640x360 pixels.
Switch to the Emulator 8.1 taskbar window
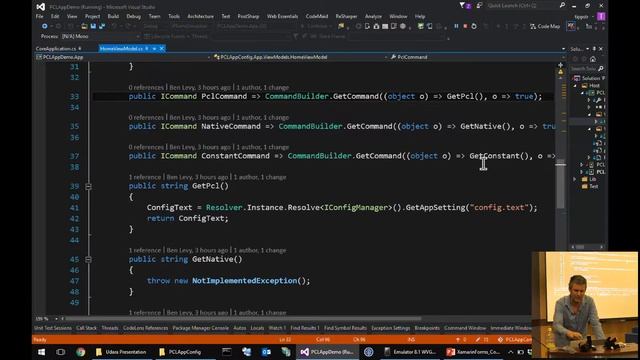click(x=410, y=352)
